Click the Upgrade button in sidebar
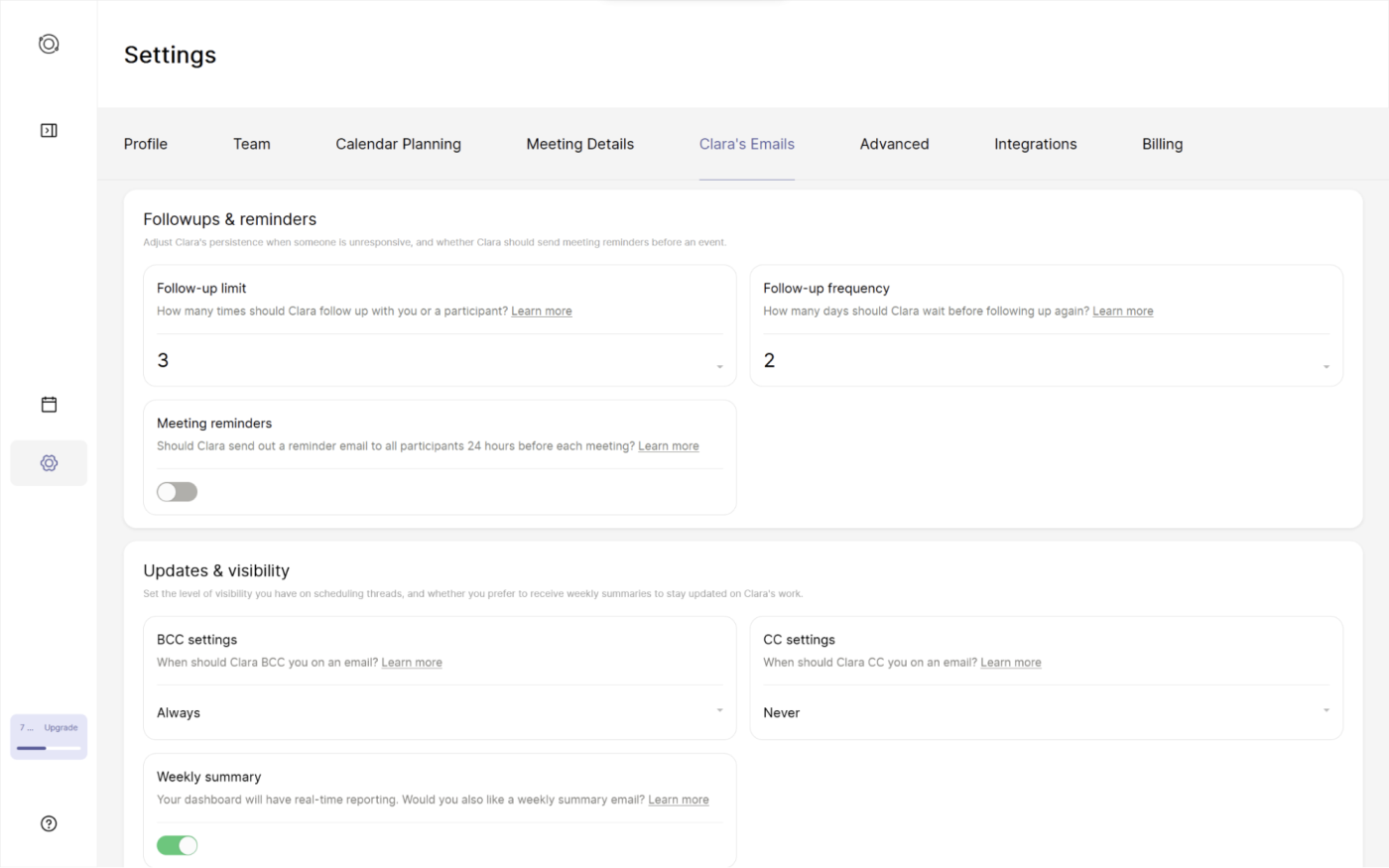This screenshot has width=1389, height=868. 61,728
